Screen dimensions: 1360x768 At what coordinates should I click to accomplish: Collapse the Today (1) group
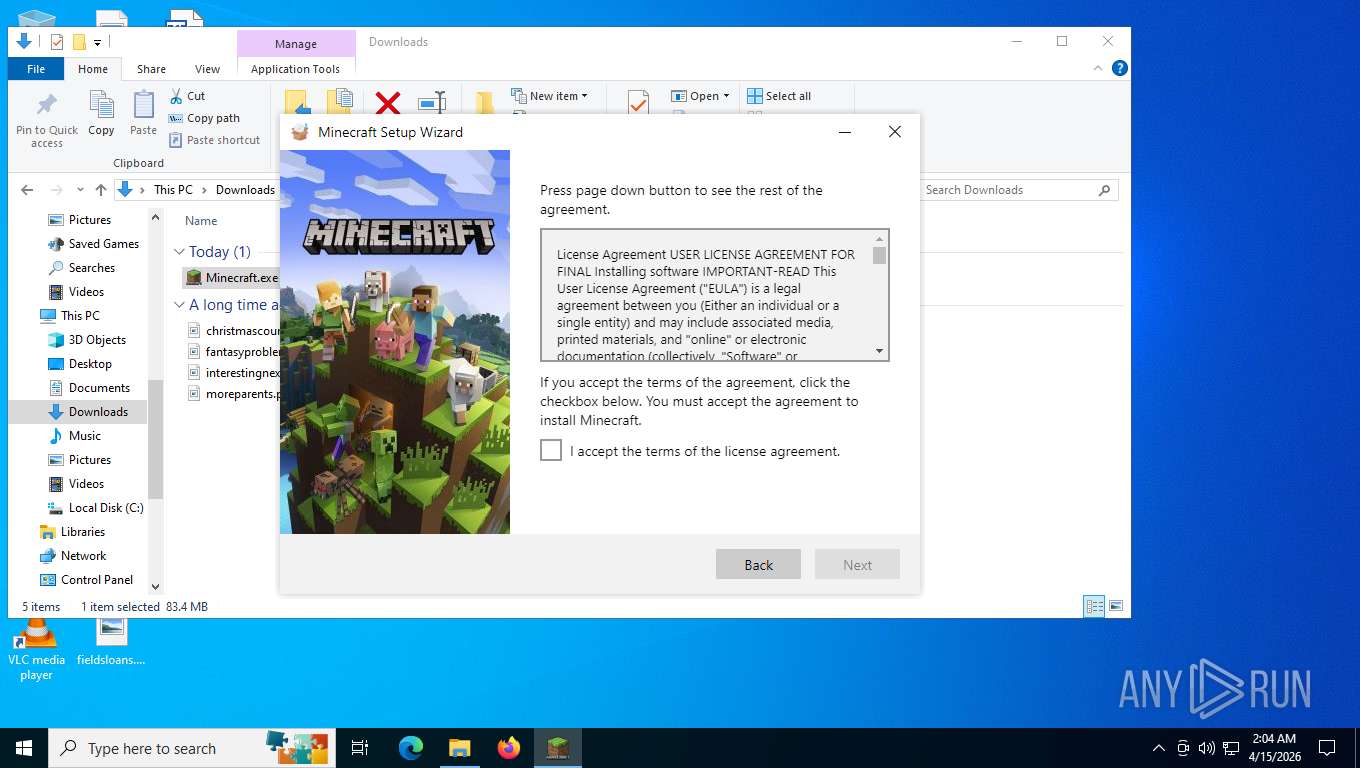coord(180,252)
